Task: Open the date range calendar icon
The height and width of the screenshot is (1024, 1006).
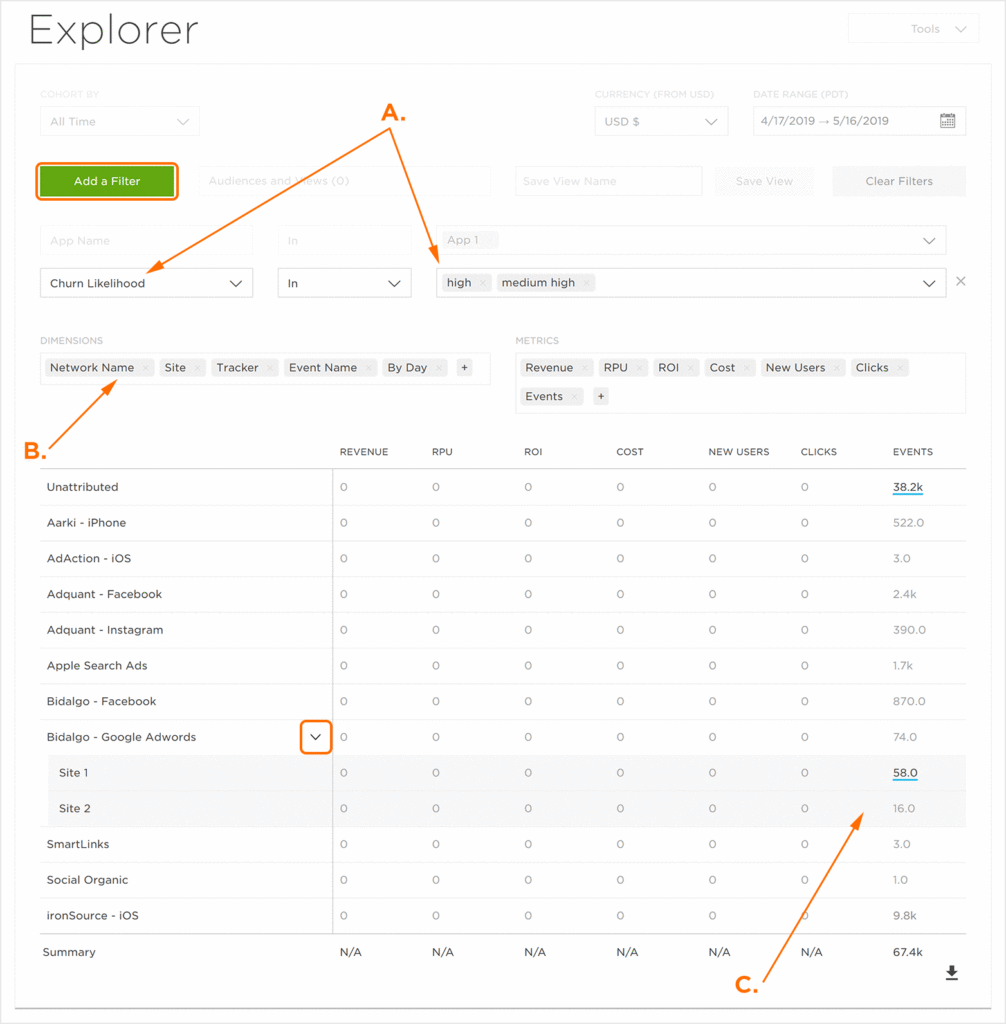Action: coord(947,121)
